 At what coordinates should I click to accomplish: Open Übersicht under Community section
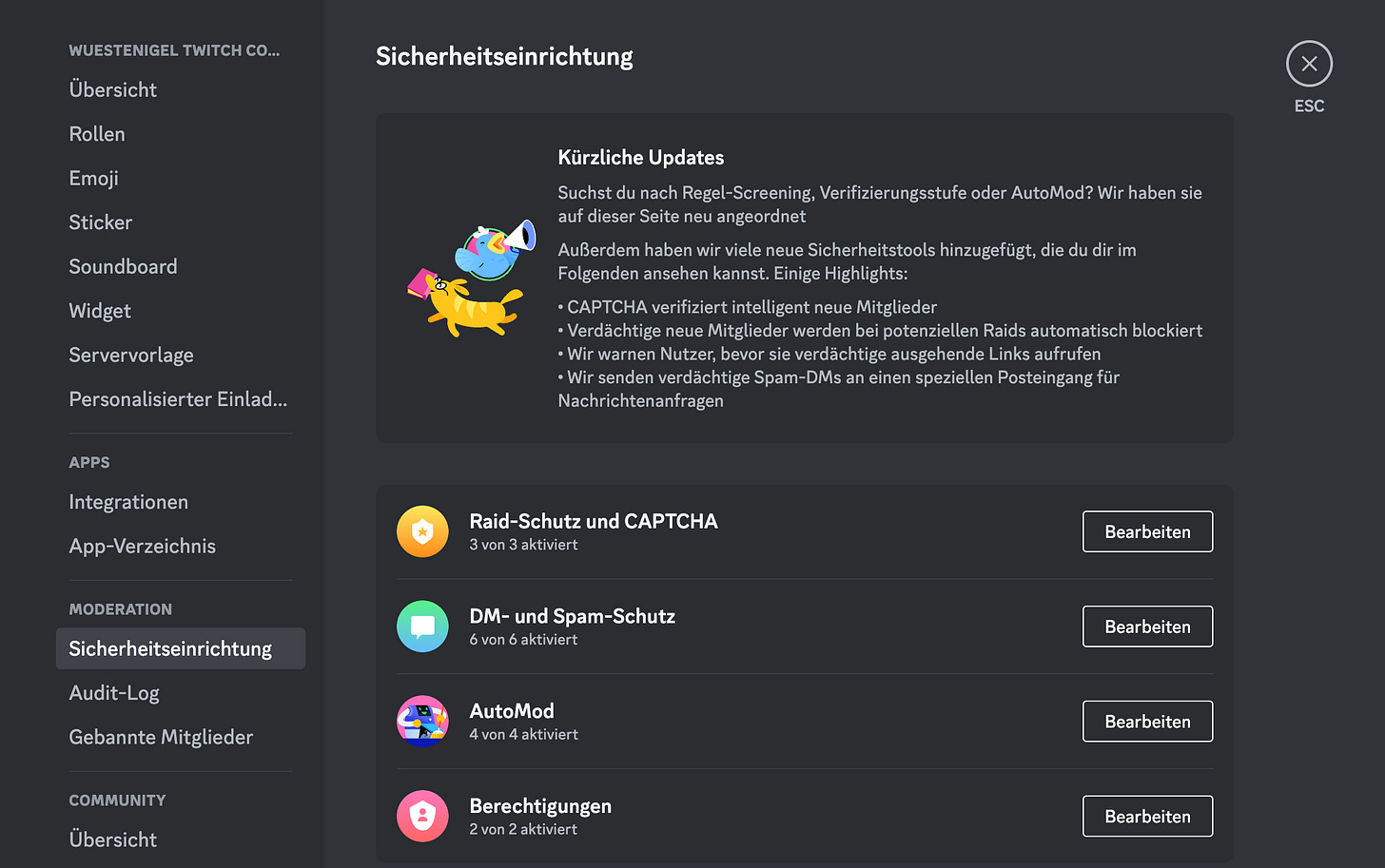(181, 839)
